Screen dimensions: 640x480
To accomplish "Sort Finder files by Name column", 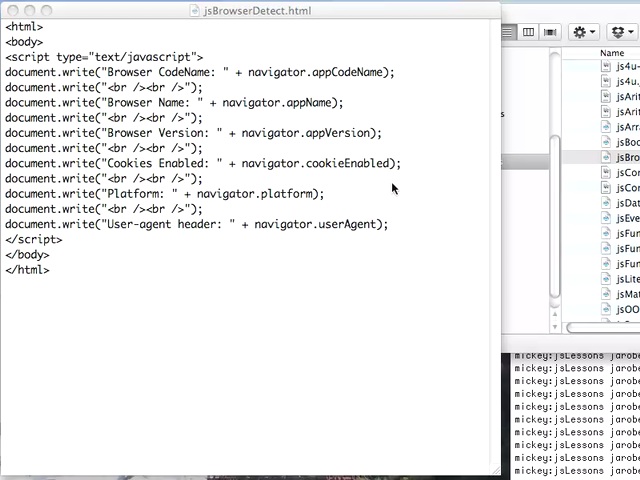I will pyautogui.click(x=612, y=53).
